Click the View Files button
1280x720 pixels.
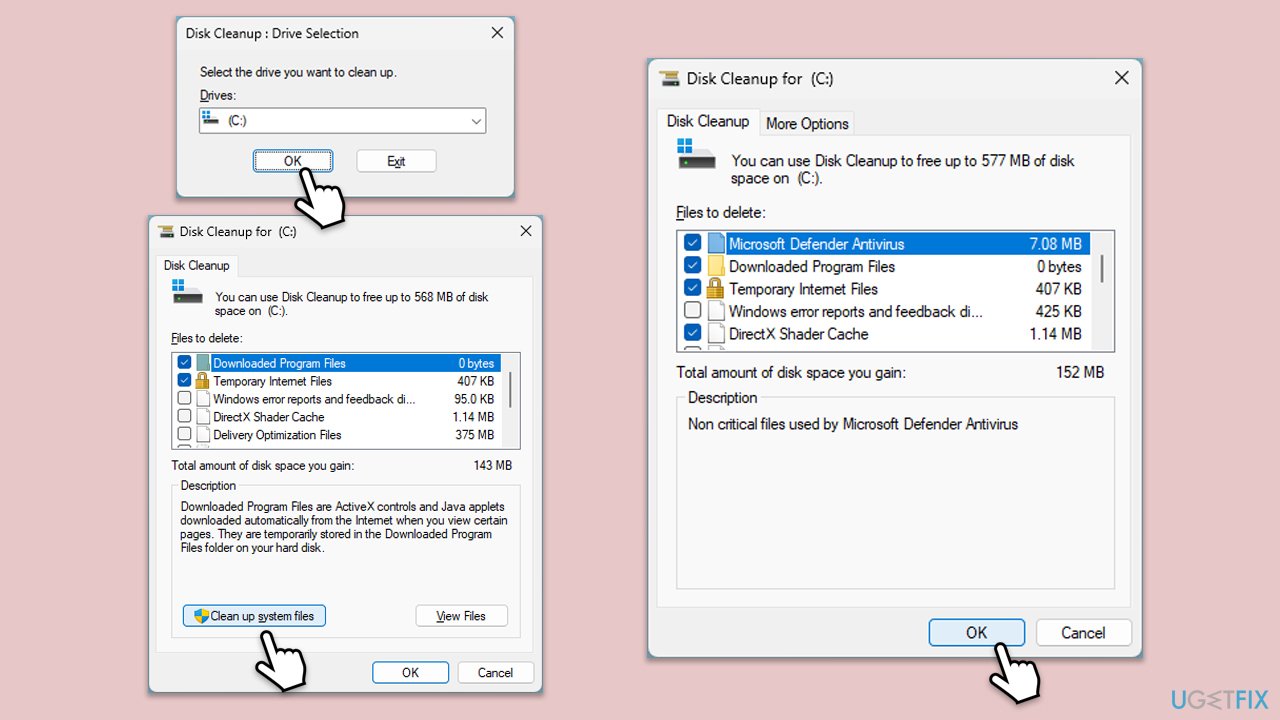tap(461, 615)
